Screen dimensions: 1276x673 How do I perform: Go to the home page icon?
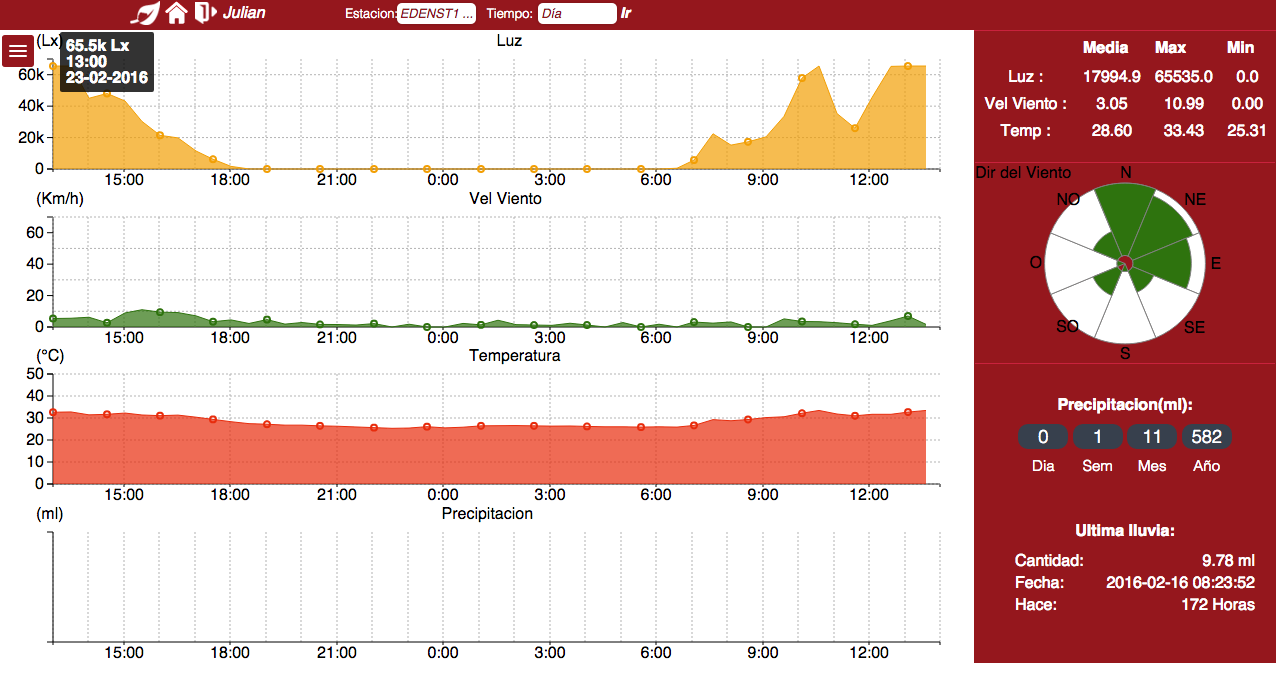(177, 13)
